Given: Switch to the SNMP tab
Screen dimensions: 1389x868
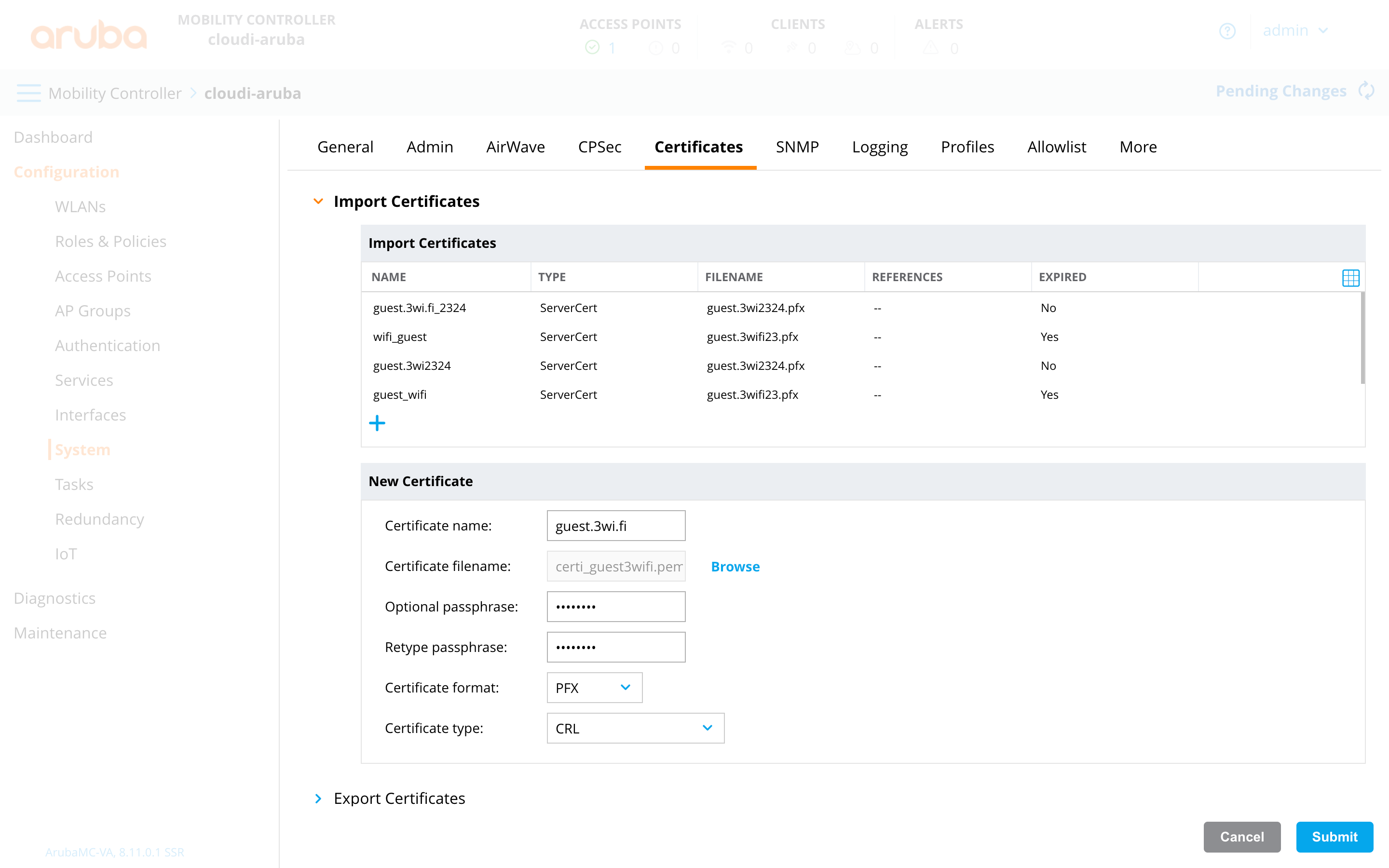Looking at the screenshot, I should click(797, 147).
